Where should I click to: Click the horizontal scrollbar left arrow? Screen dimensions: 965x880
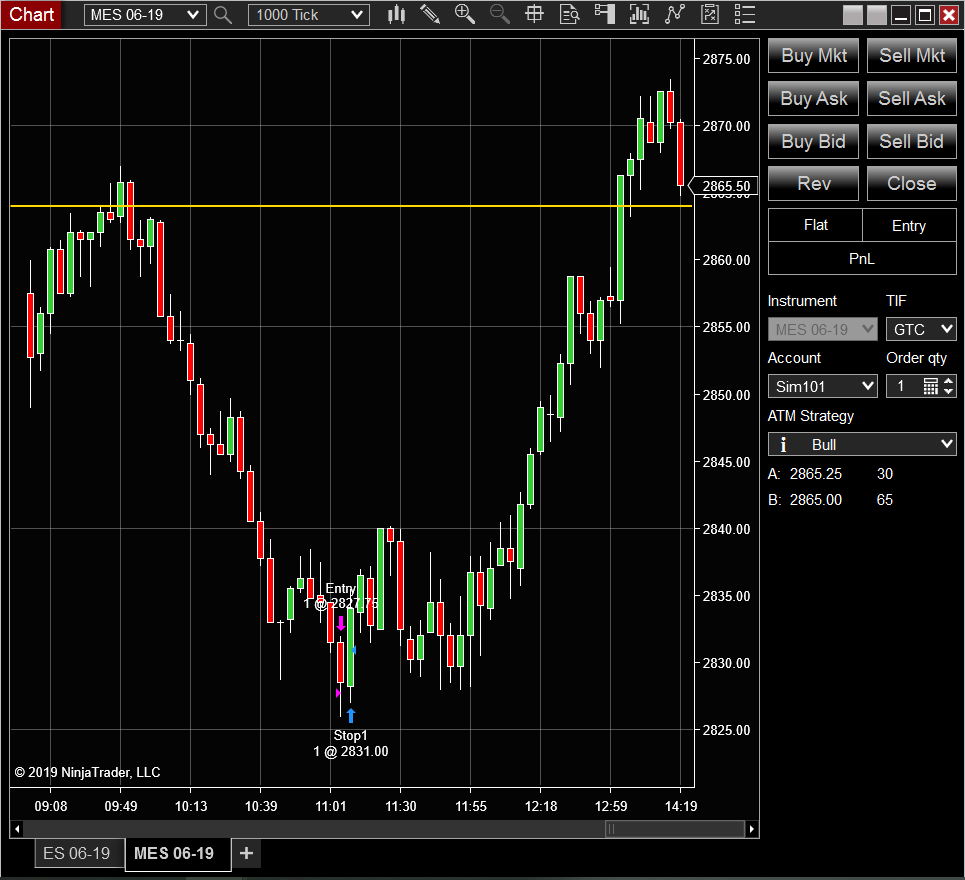coord(17,829)
